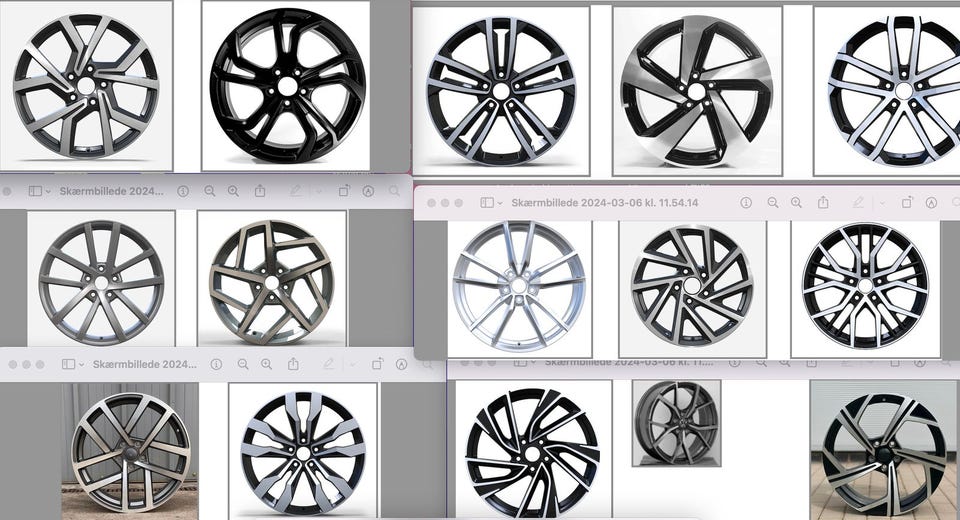Viewport: 960px width, 520px height.
Task: Toggle sidebar in the 11.54.14 Preview window
Action: [487, 203]
